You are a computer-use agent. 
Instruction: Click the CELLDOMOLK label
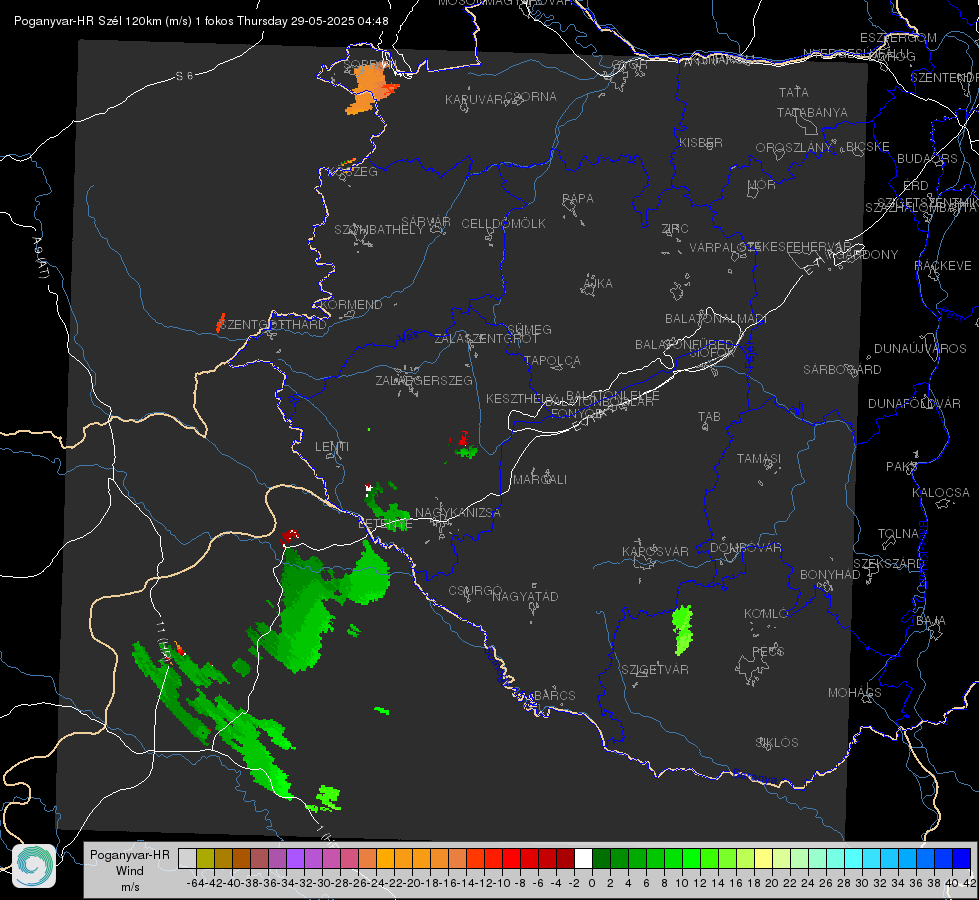coord(504,224)
